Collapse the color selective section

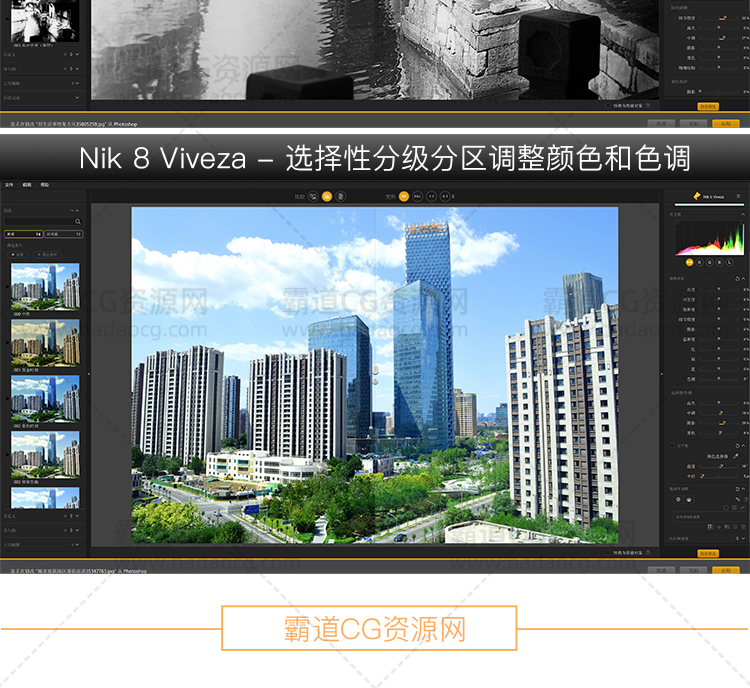click(743, 446)
